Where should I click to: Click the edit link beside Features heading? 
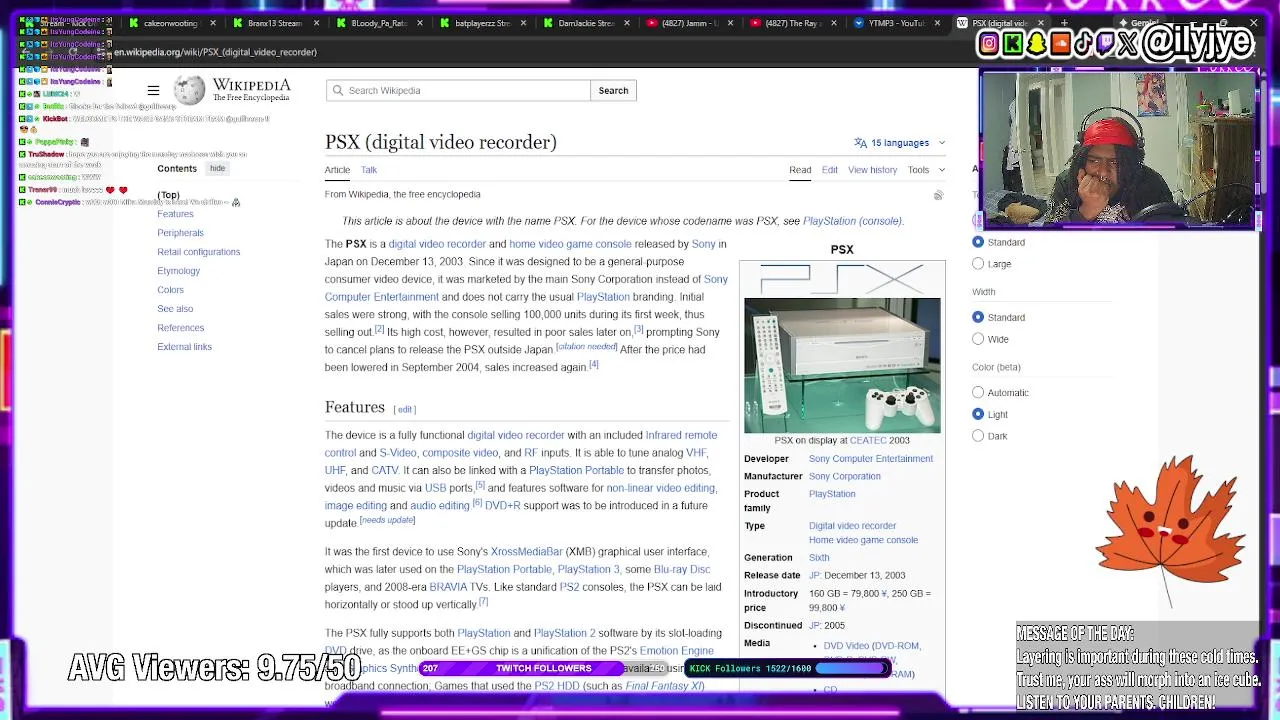[x=405, y=409]
